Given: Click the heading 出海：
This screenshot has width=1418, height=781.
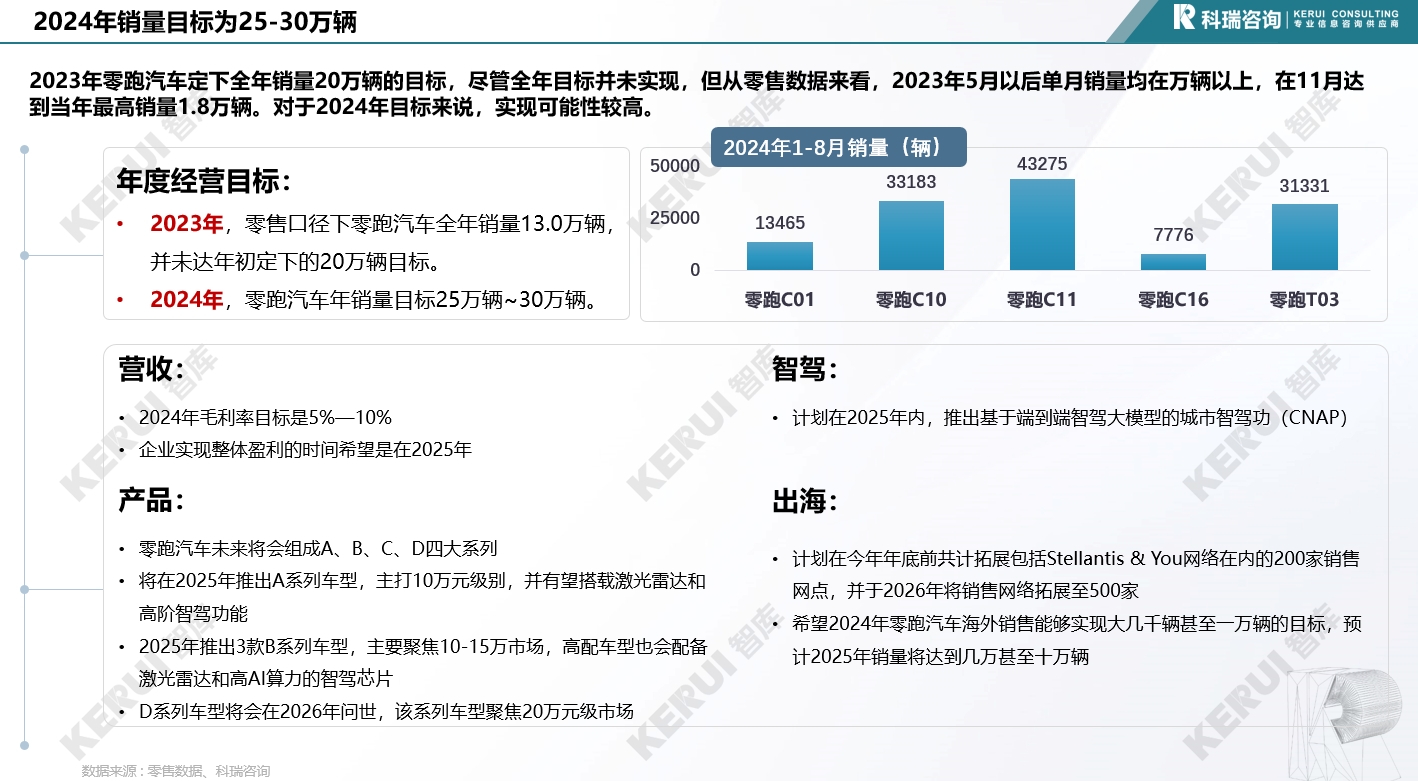Looking at the screenshot, I should (x=805, y=501).
